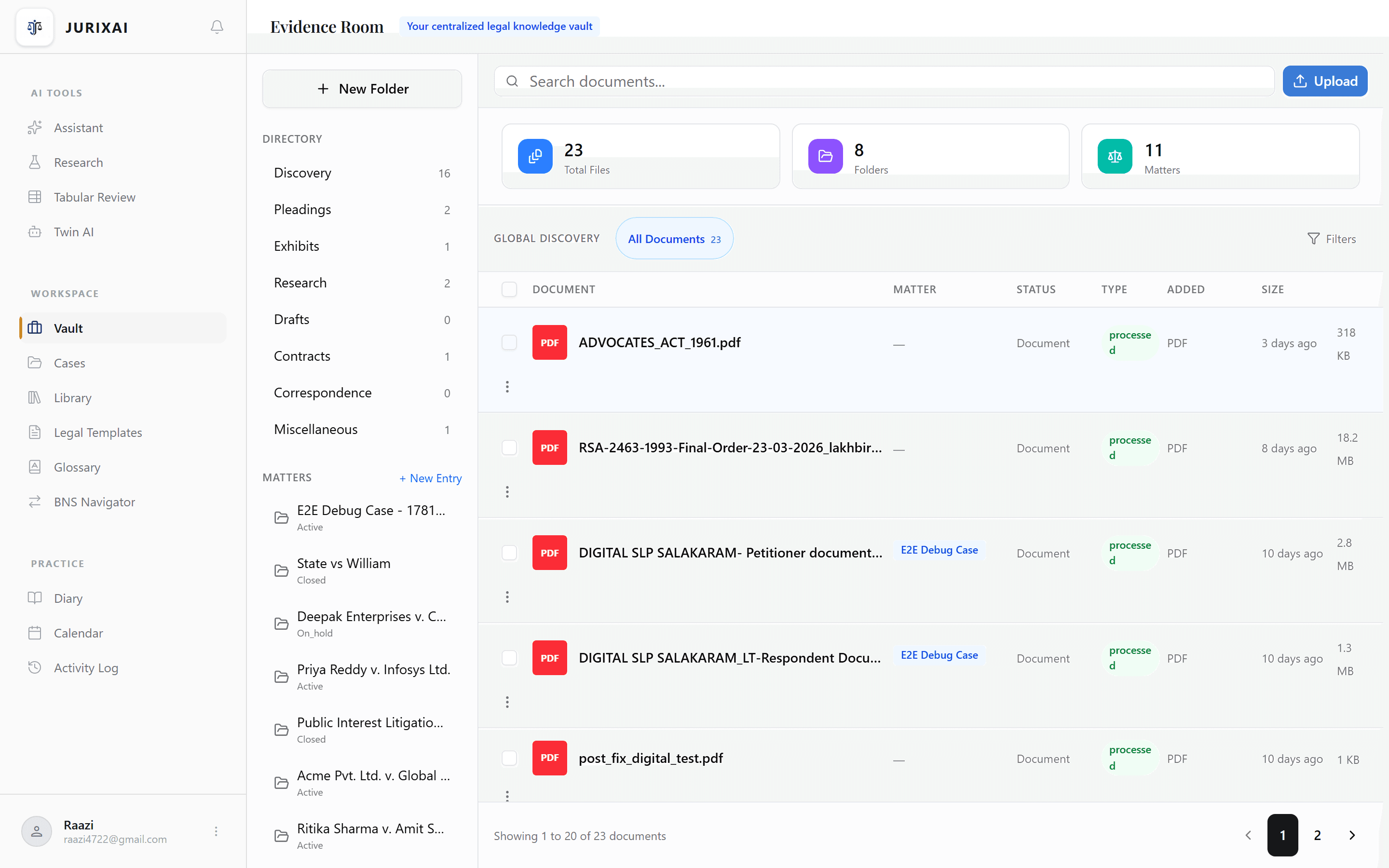The image size is (1389, 868).
Task: Open the Priya Reddy v. Infosys Ltd. matter
Action: point(362,677)
